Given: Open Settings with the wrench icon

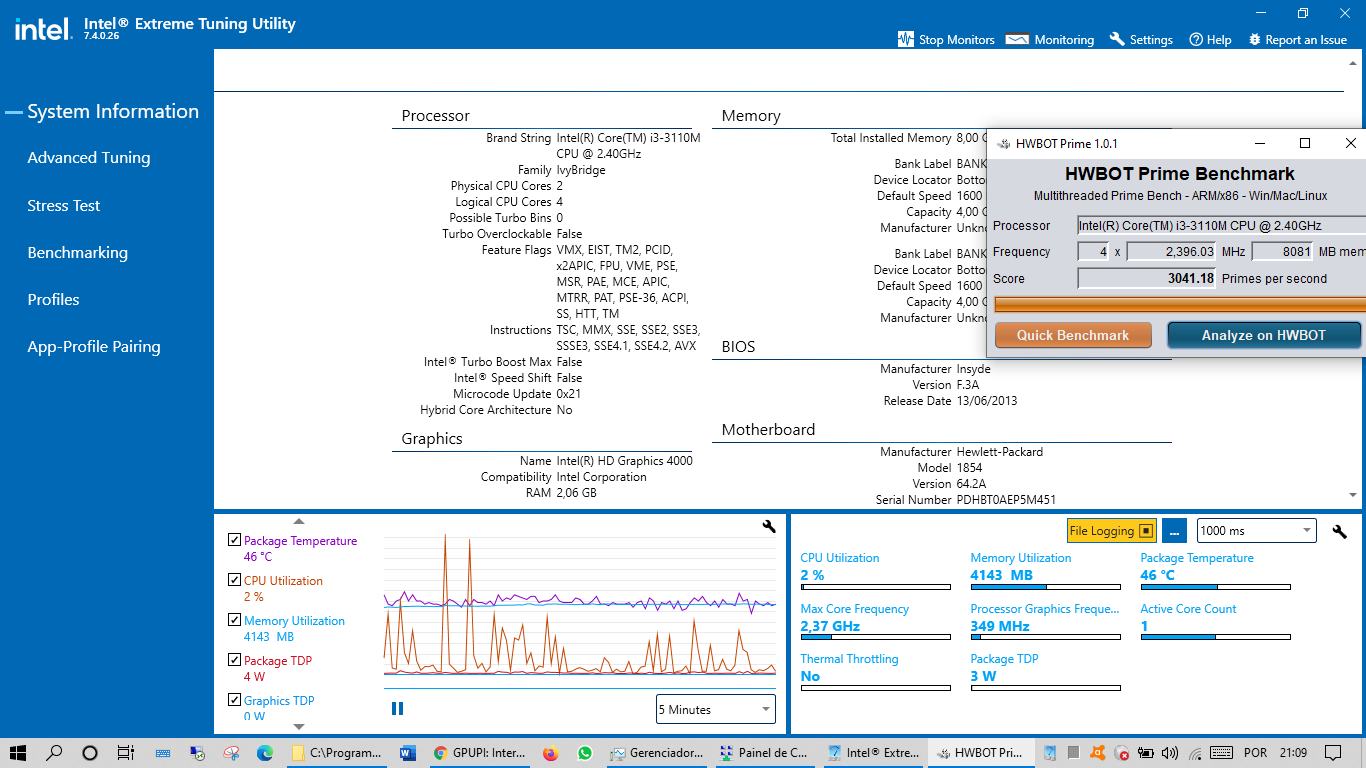Looking at the screenshot, I should click(x=1116, y=39).
